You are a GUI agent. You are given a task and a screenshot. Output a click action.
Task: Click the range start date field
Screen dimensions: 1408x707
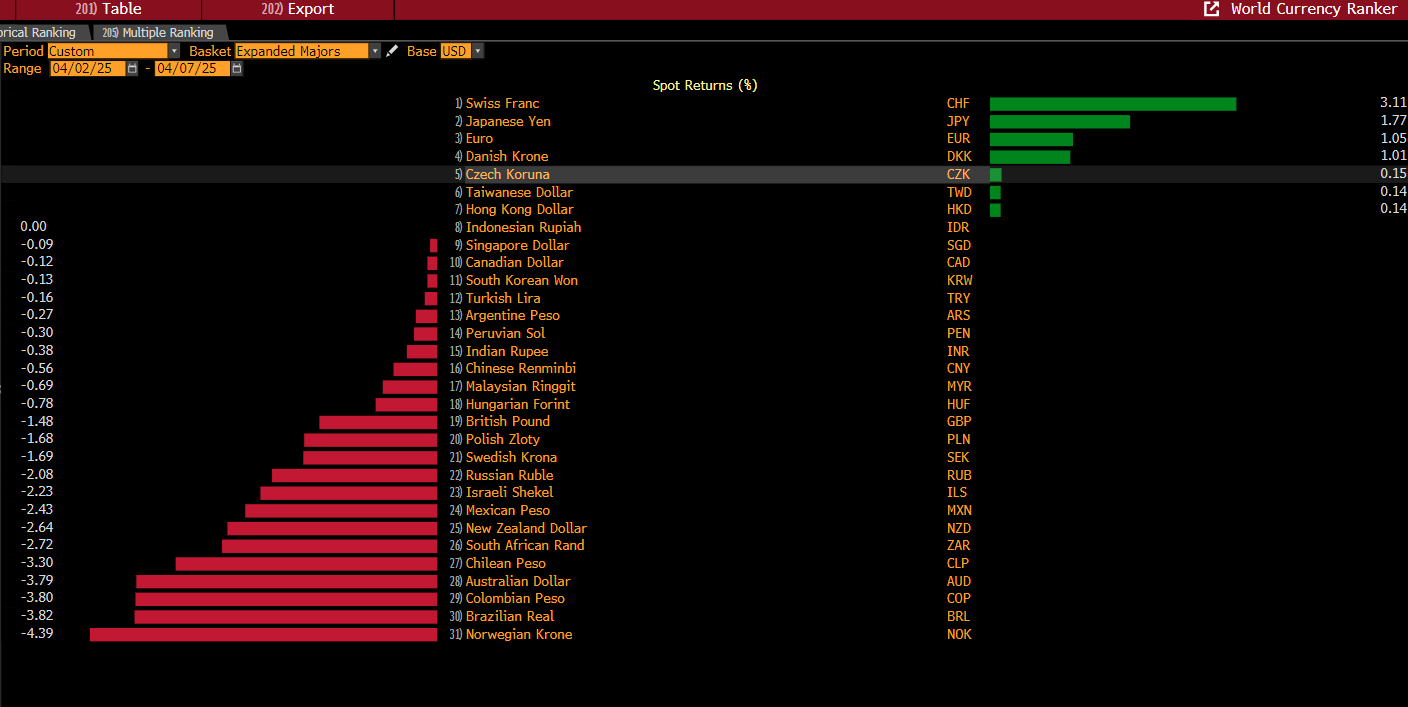[88, 69]
